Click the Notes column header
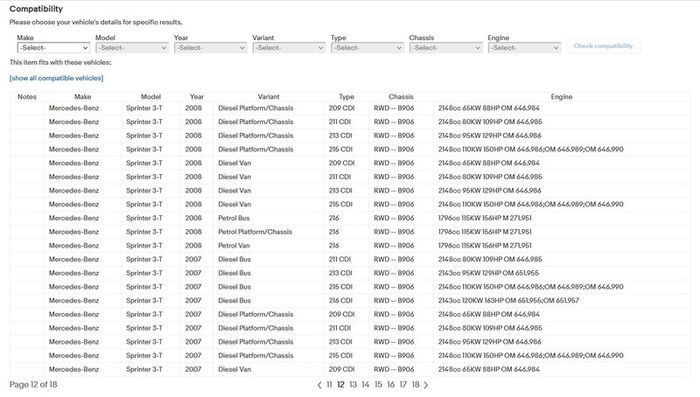Image resolution: width=700 pixels, height=397 pixels. (27, 96)
